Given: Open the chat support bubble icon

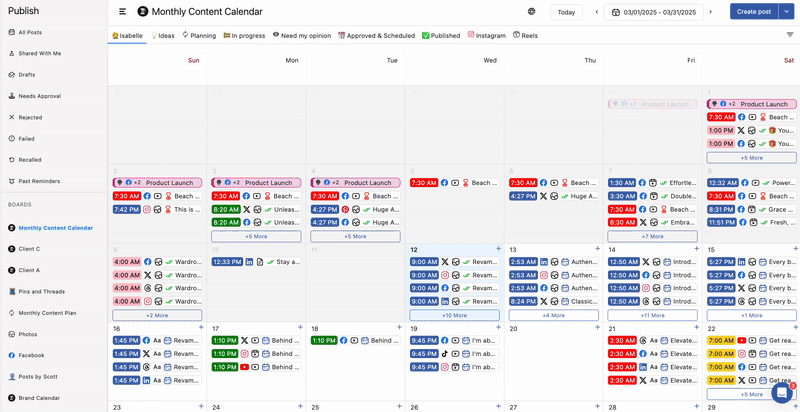Looking at the screenshot, I should pos(781,393).
